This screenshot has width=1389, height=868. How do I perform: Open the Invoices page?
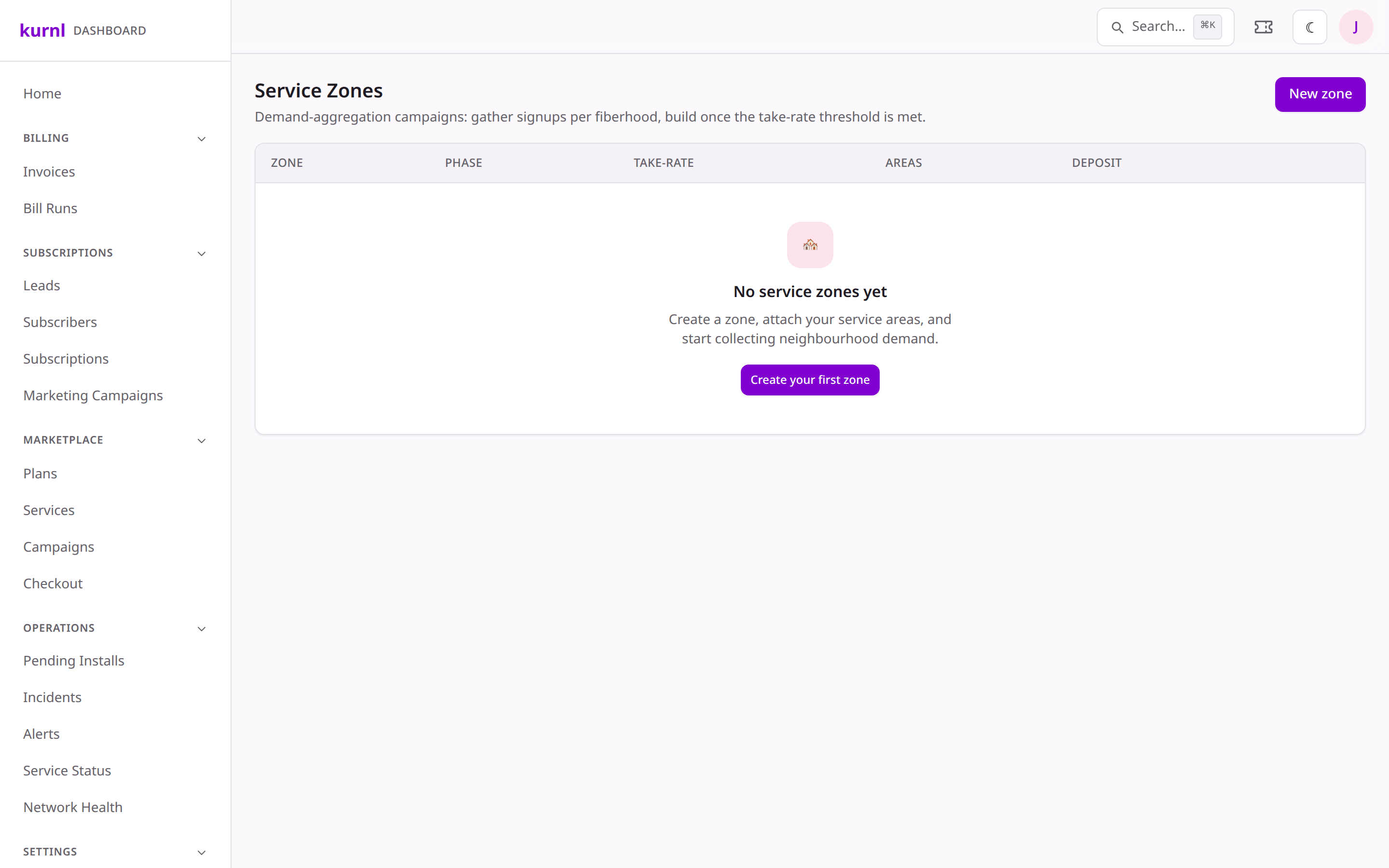49,172
